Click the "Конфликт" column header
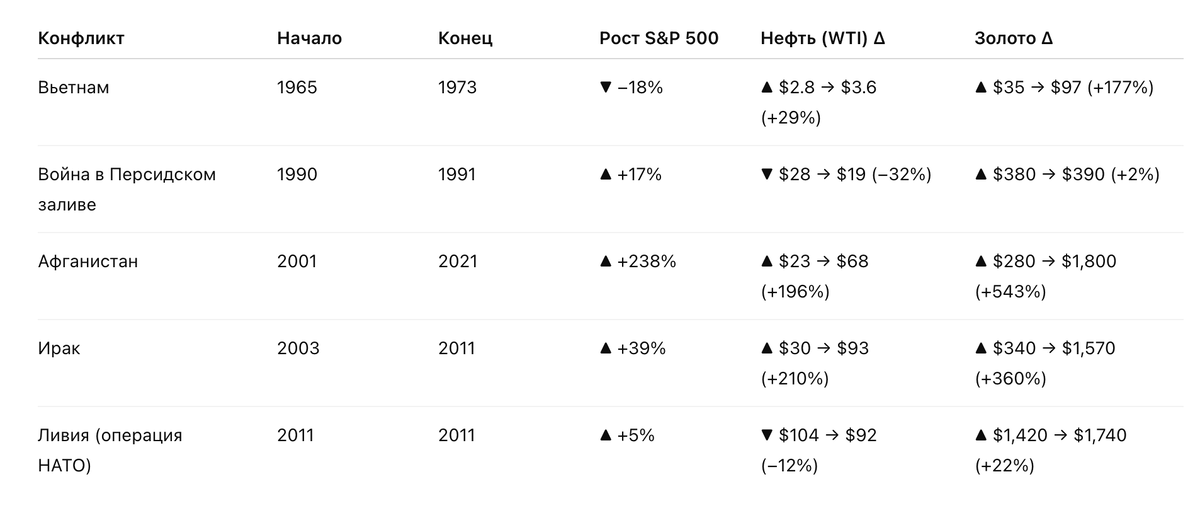 81,39
